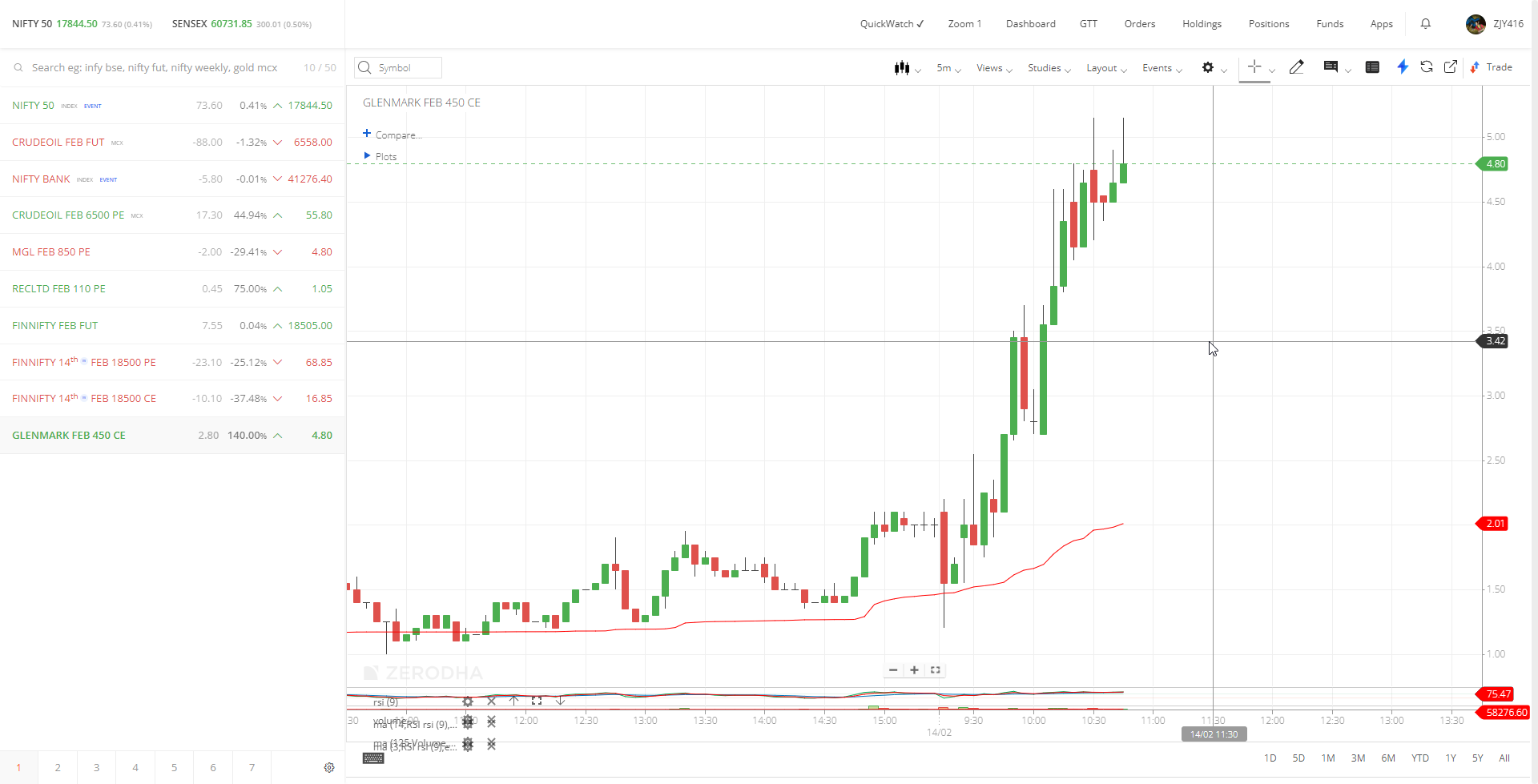Select RECLTD FEB 110 PE row
Image resolution: width=1538 pixels, height=784 pixels.
coord(172,289)
